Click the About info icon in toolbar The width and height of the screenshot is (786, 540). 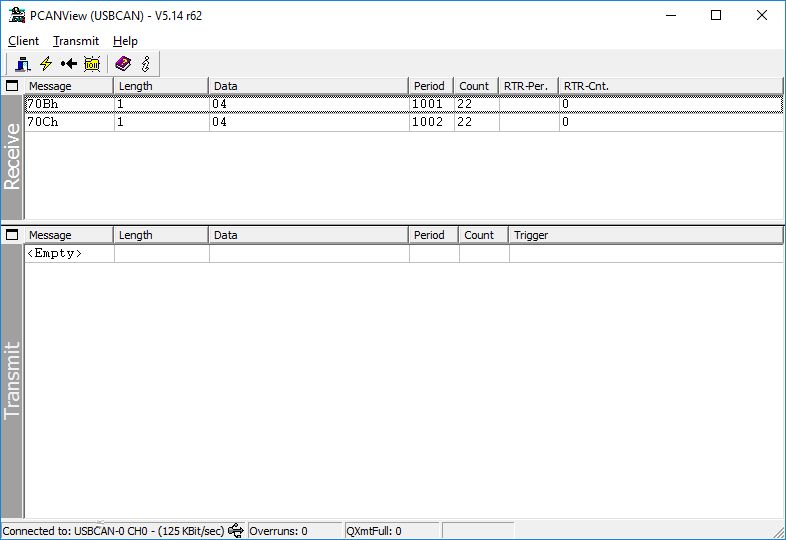click(x=146, y=64)
